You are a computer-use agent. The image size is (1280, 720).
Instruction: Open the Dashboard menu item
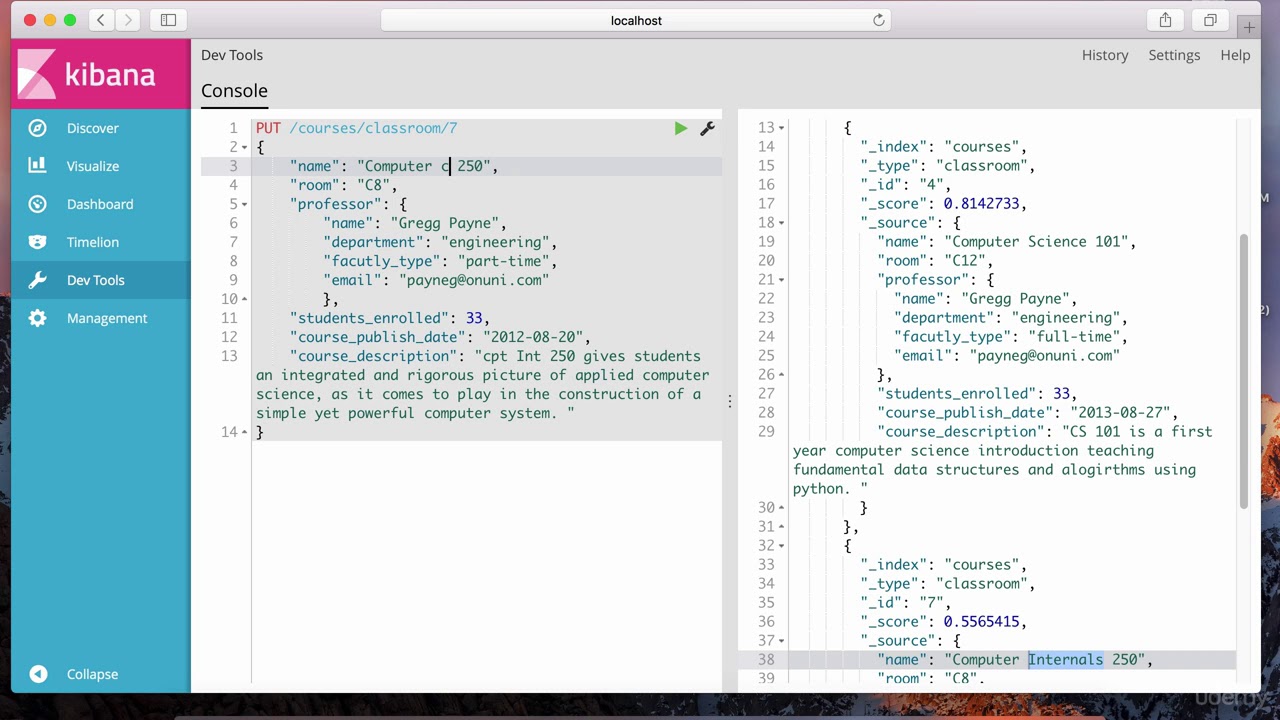[x=100, y=204]
